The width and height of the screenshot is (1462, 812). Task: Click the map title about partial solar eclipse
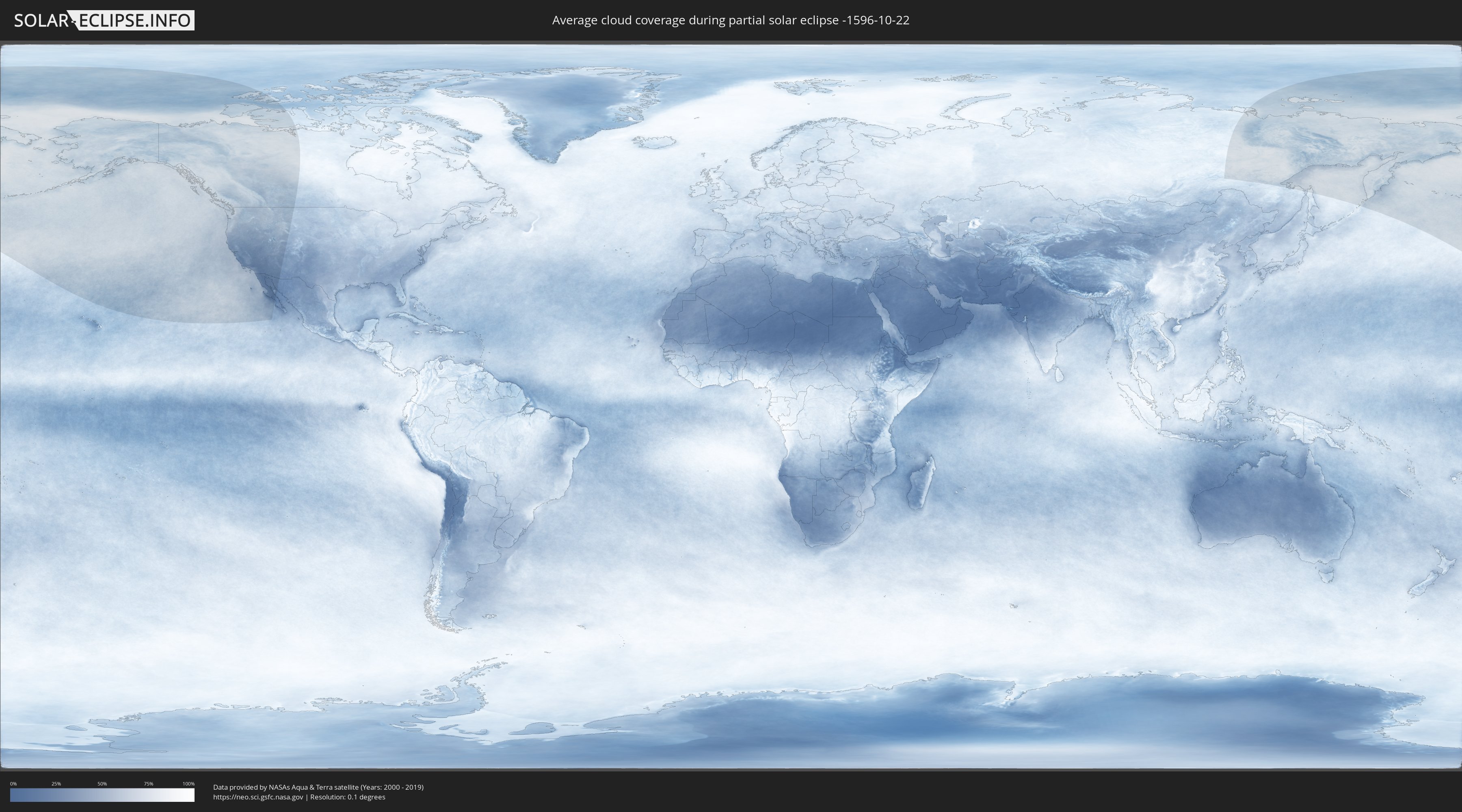[x=731, y=20]
